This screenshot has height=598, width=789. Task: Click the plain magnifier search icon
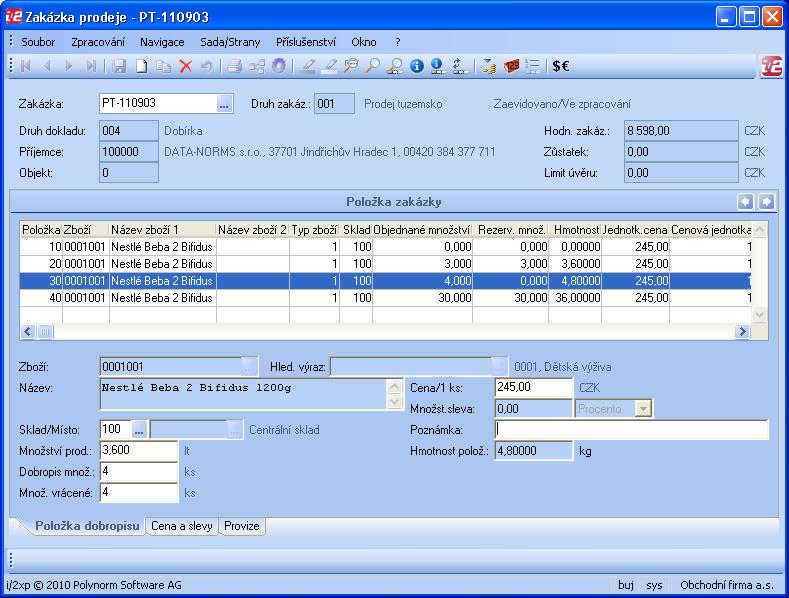click(x=373, y=66)
